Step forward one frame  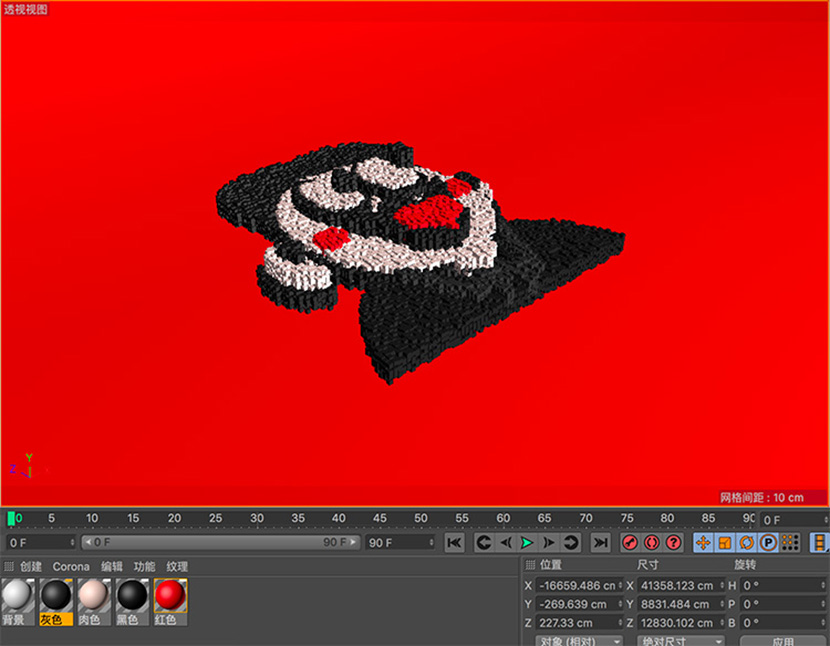(549, 543)
